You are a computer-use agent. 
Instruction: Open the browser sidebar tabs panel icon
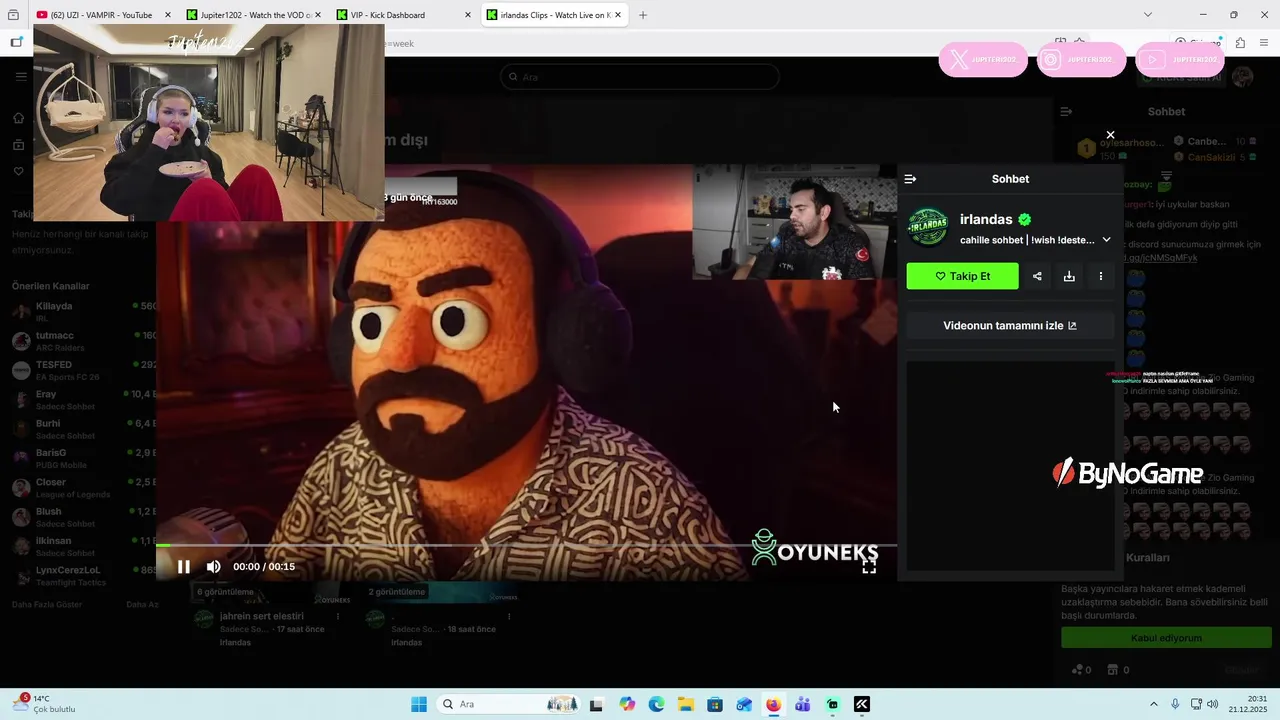point(16,42)
